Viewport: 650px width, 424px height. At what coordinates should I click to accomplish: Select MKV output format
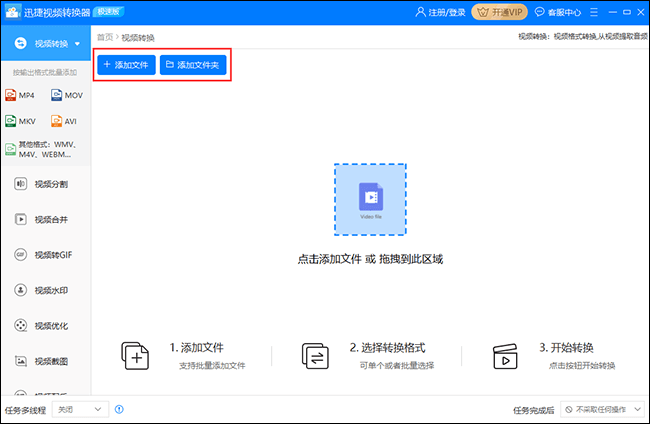pyautogui.click(x=20, y=121)
